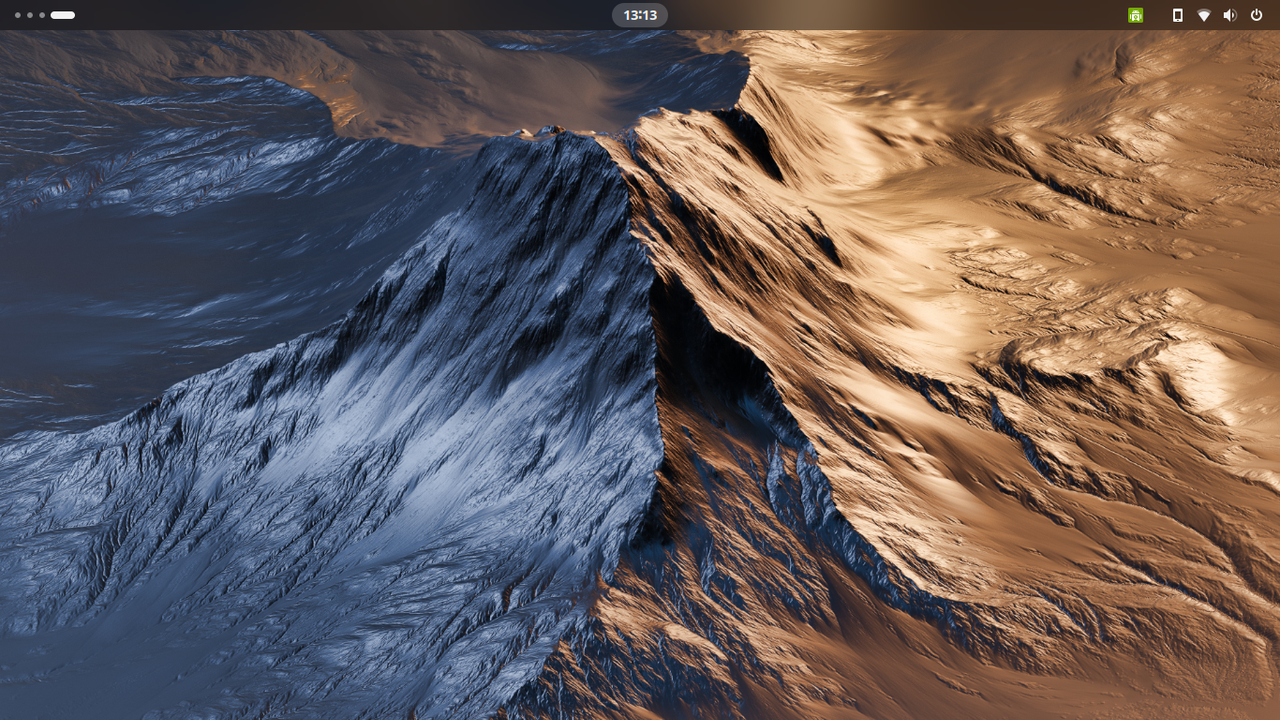The image size is (1280, 720).
Task: Click the active workspace pill indicator
Action: [x=63, y=15]
